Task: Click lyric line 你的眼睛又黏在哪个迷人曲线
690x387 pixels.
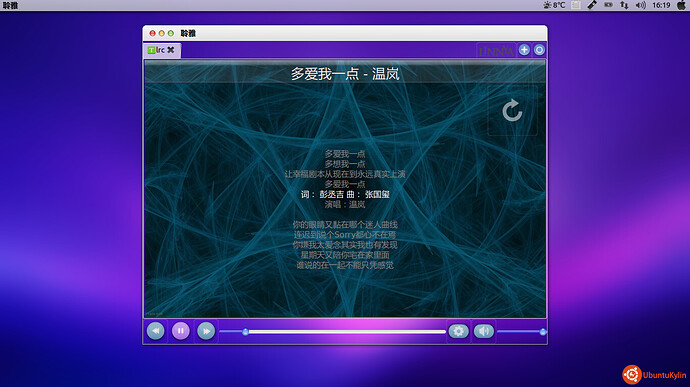Action: pos(345,225)
